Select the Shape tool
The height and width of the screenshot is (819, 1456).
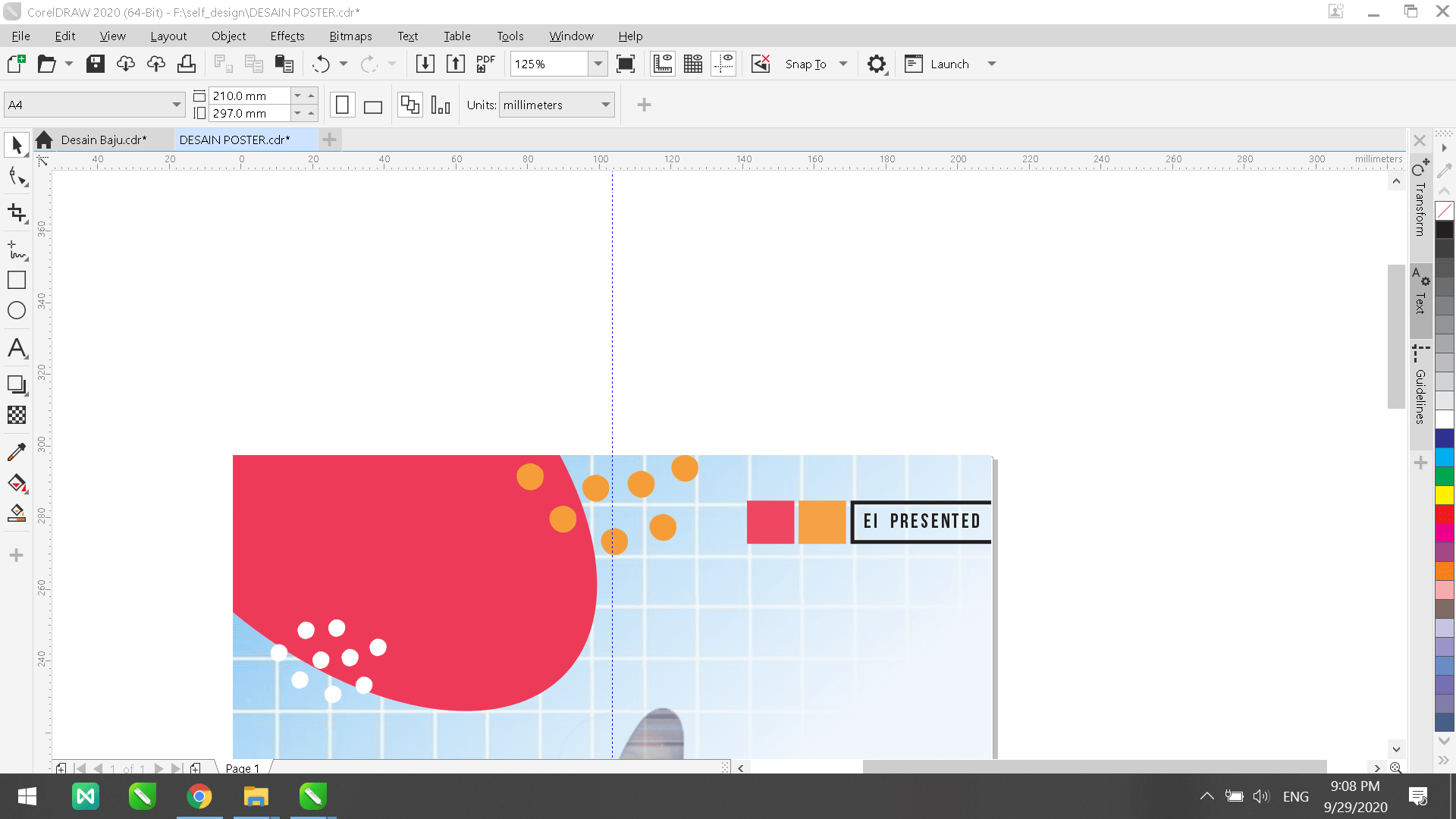click(x=16, y=176)
